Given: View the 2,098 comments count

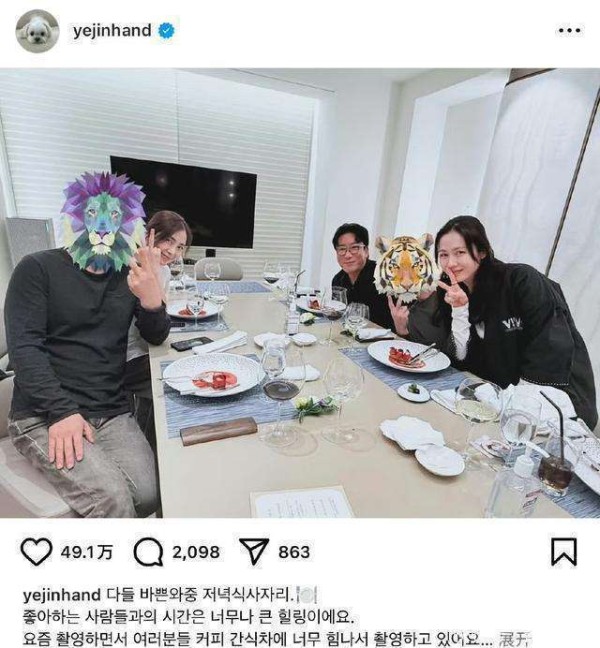Looking at the screenshot, I should 196,552.
